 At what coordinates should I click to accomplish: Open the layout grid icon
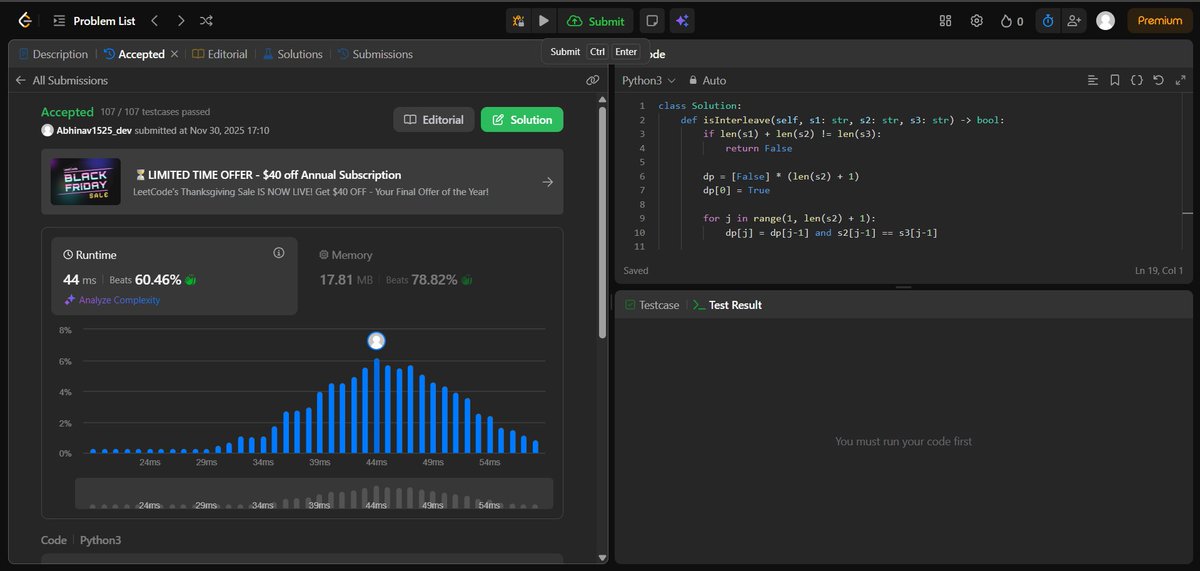pos(946,20)
